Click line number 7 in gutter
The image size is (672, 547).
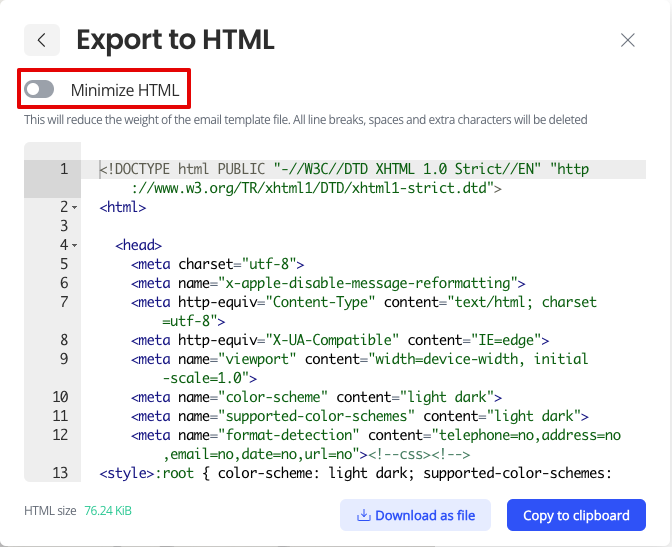tap(64, 302)
